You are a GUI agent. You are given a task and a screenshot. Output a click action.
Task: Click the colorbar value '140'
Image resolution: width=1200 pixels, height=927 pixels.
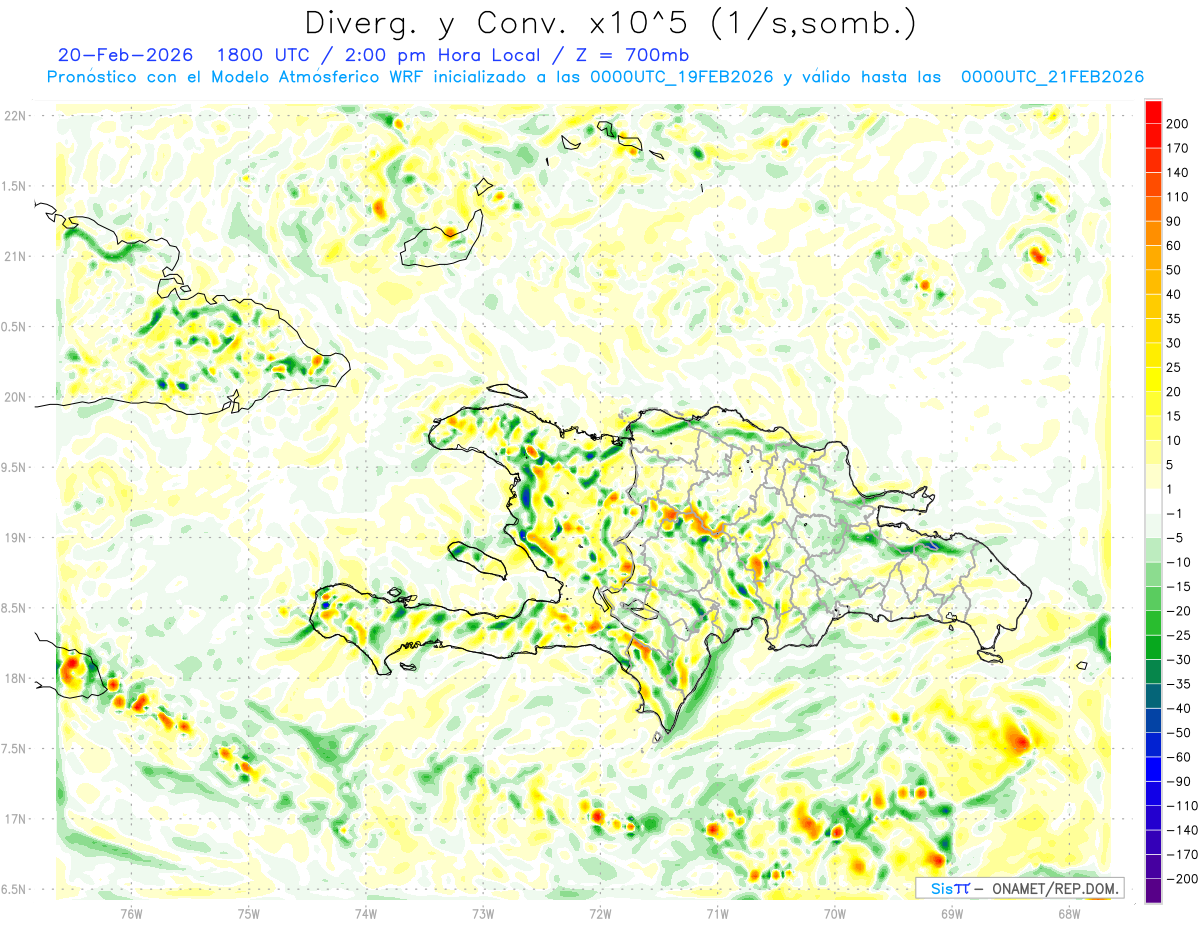pos(1179,173)
